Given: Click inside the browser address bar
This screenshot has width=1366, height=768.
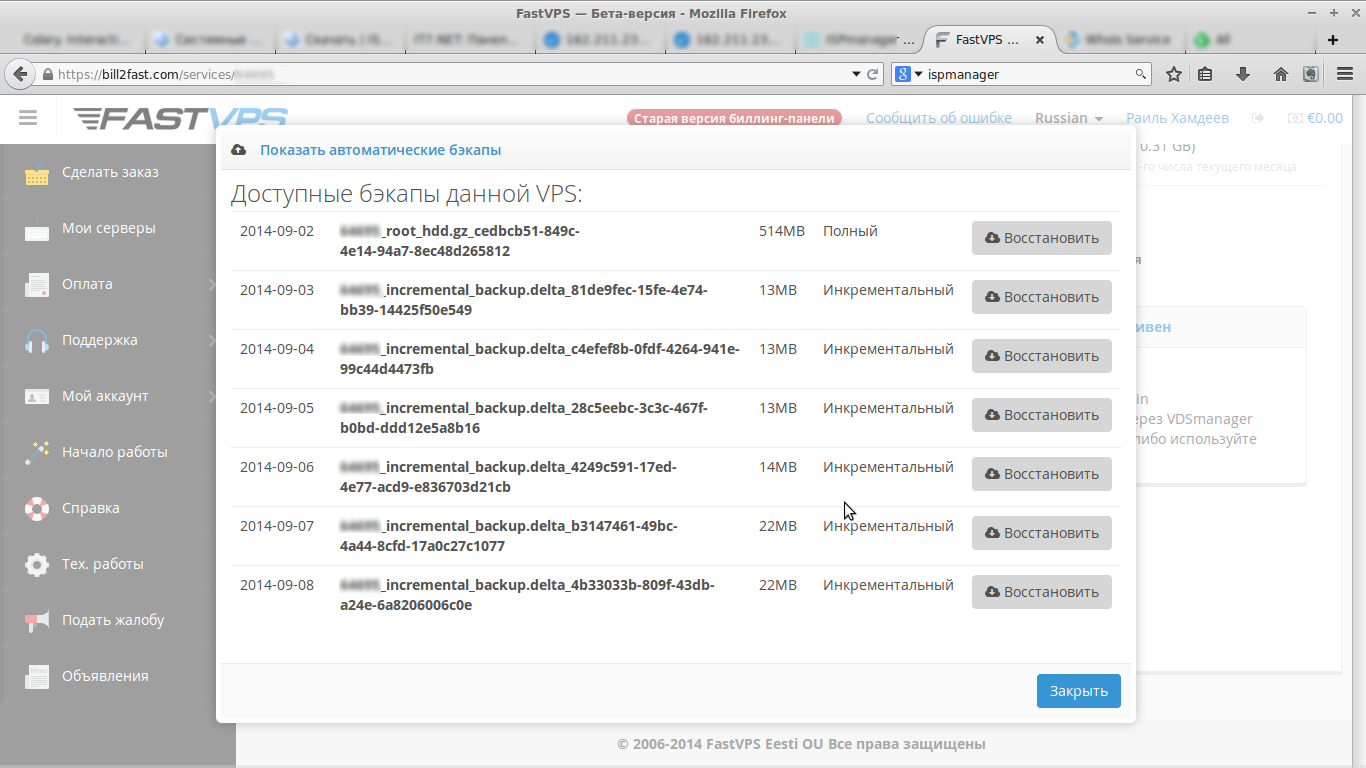Looking at the screenshot, I should pyautogui.click(x=400, y=73).
